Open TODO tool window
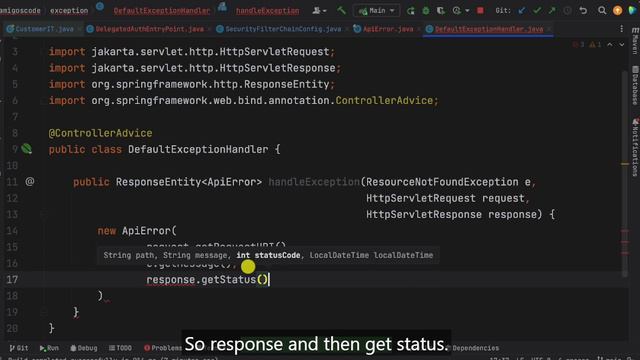 coord(120,348)
